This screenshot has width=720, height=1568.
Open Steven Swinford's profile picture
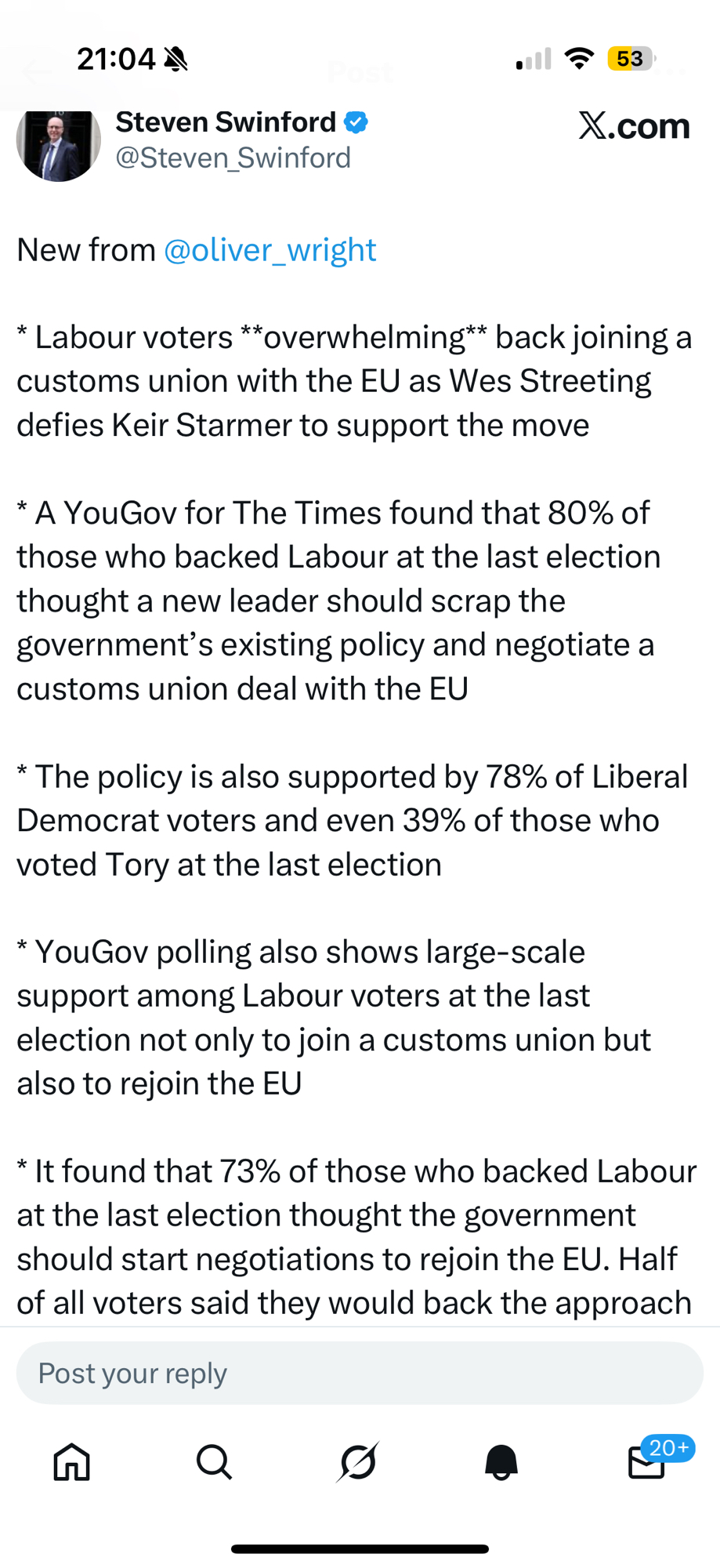59,143
